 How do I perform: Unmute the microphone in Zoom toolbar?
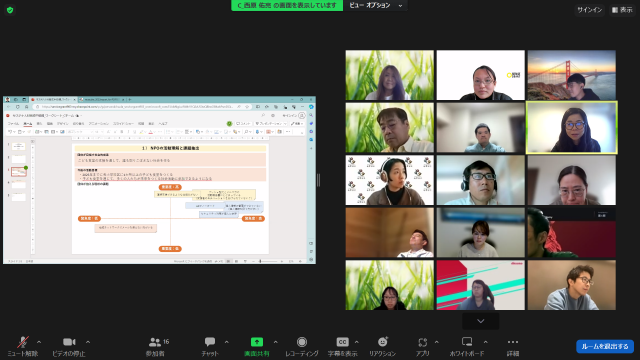(x=22, y=342)
